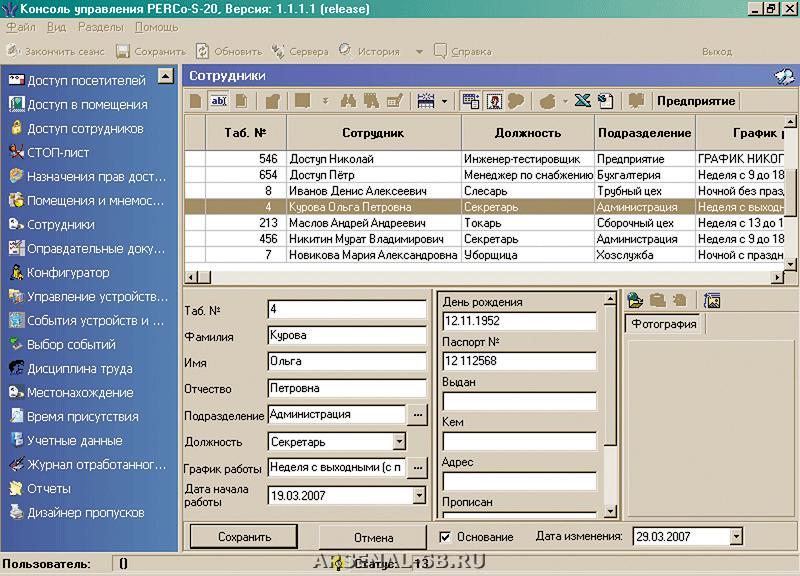This screenshot has width=800, height=576.
Task: Open 'Дизайнер пропусков' in sidebar
Action: pyautogui.click(x=85, y=513)
